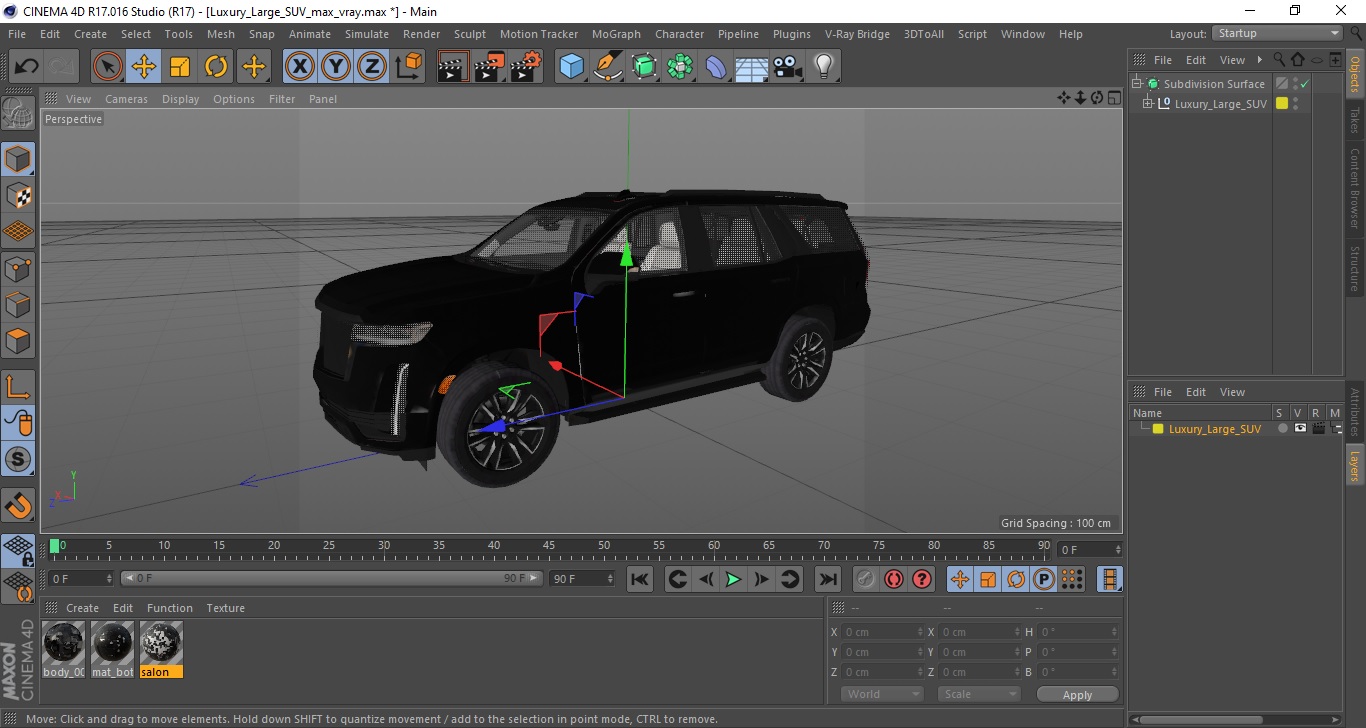Click Render View clapperboard icon
This screenshot has height=728, width=1366.
pos(454,67)
